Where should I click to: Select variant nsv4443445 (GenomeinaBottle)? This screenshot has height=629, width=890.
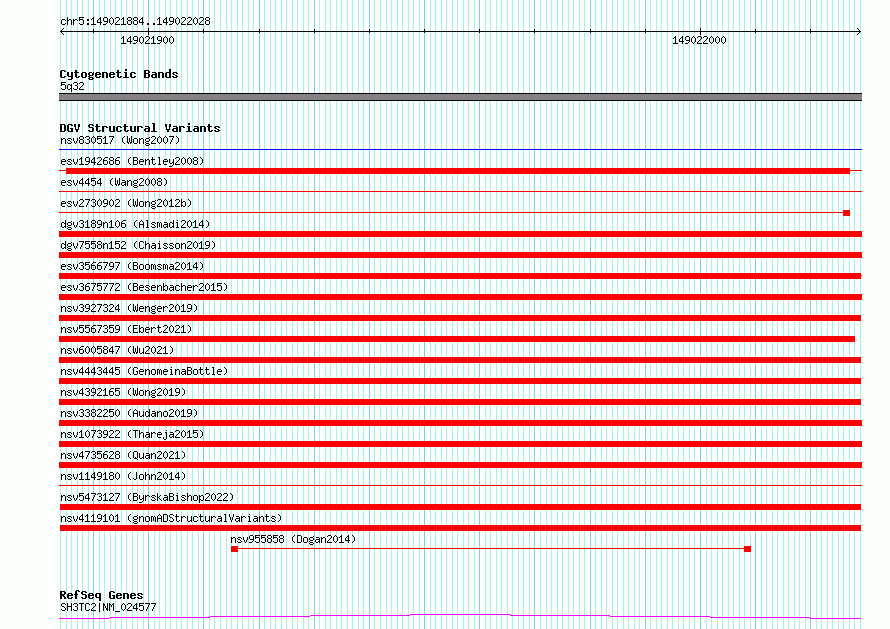coord(144,371)
